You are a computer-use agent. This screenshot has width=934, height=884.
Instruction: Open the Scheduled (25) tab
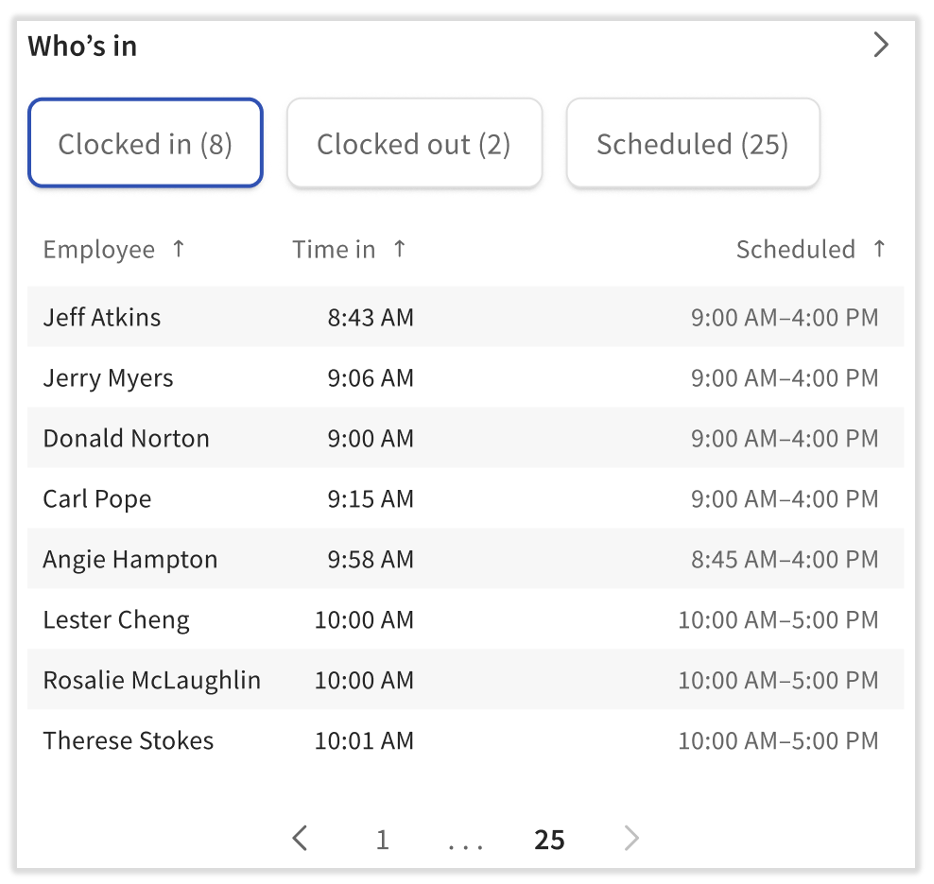pyautogui.click(x=692, y=143)
